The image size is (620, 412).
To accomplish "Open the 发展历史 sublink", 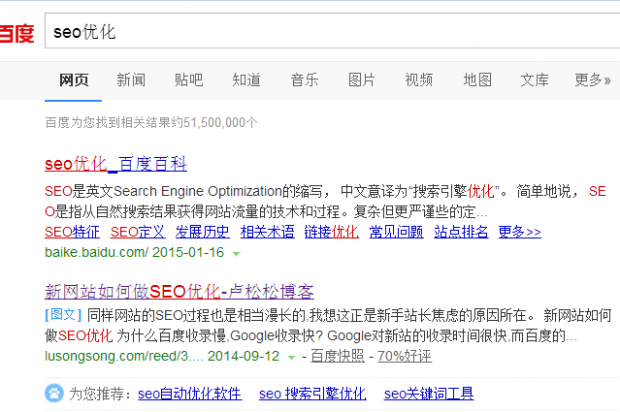I will [x=202, y=232].
